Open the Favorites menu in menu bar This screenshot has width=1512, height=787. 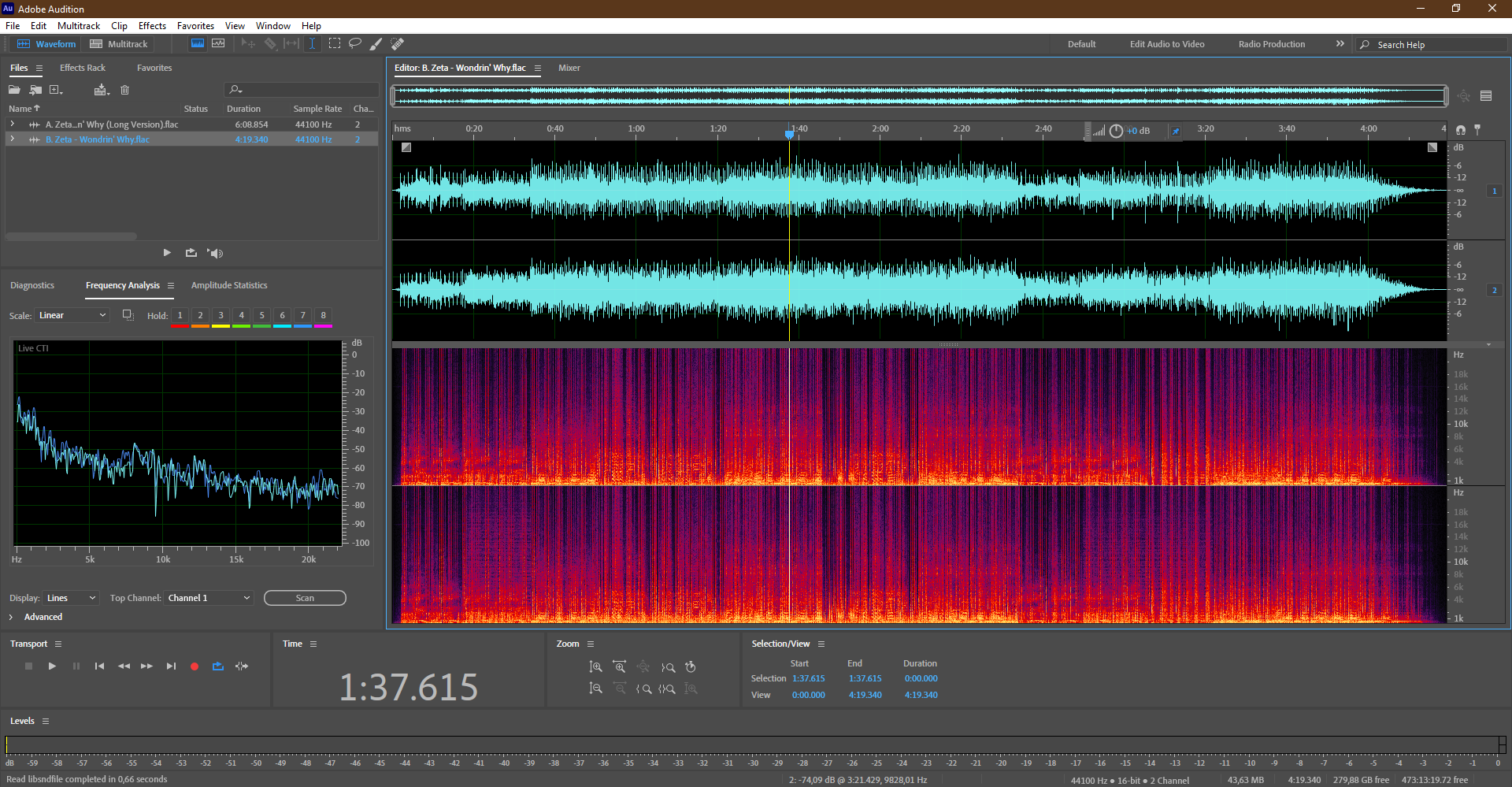point(195,26)
